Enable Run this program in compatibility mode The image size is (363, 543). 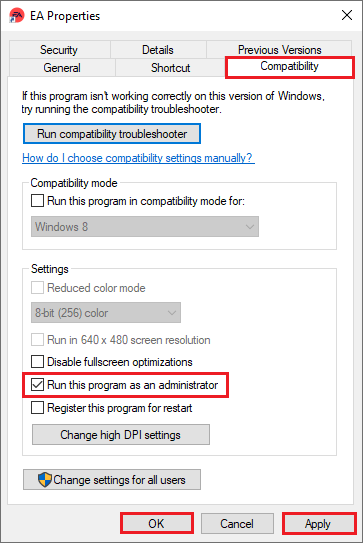tap(37, 201)
